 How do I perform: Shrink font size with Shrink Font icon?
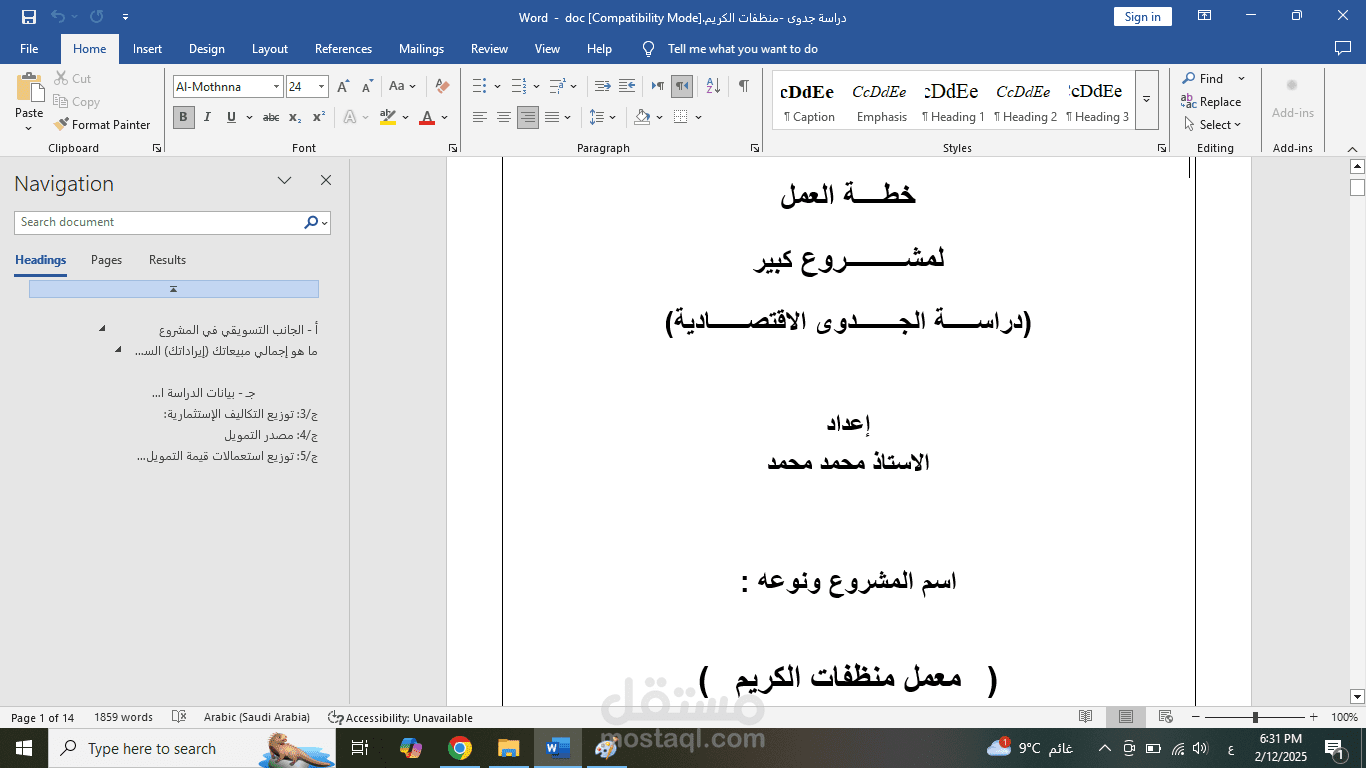(x=366, y=87)
